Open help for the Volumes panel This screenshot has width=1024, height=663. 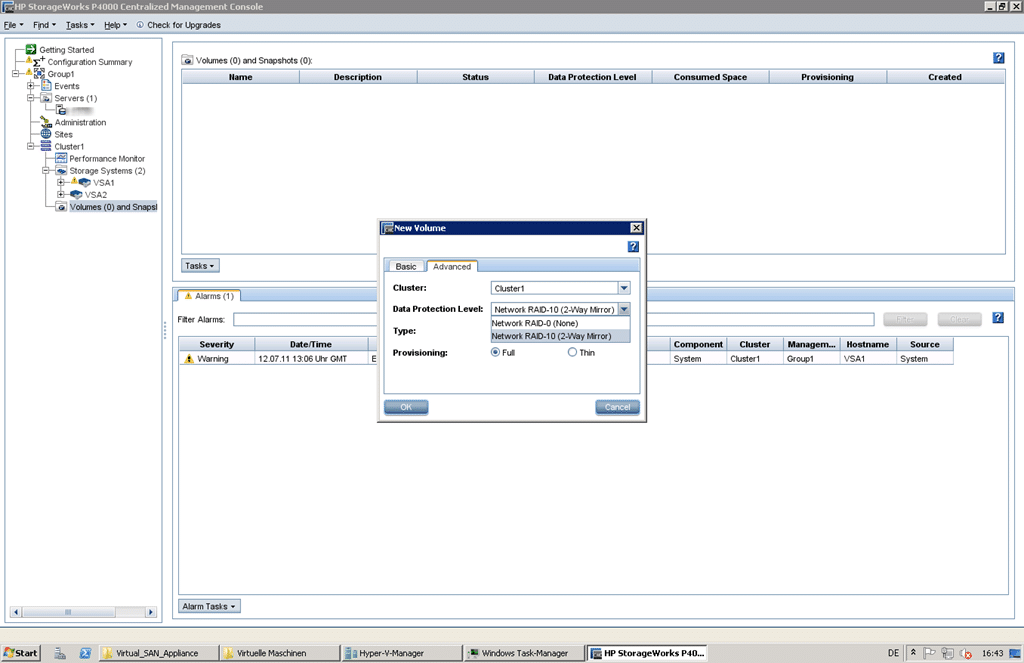coord(999,58)
